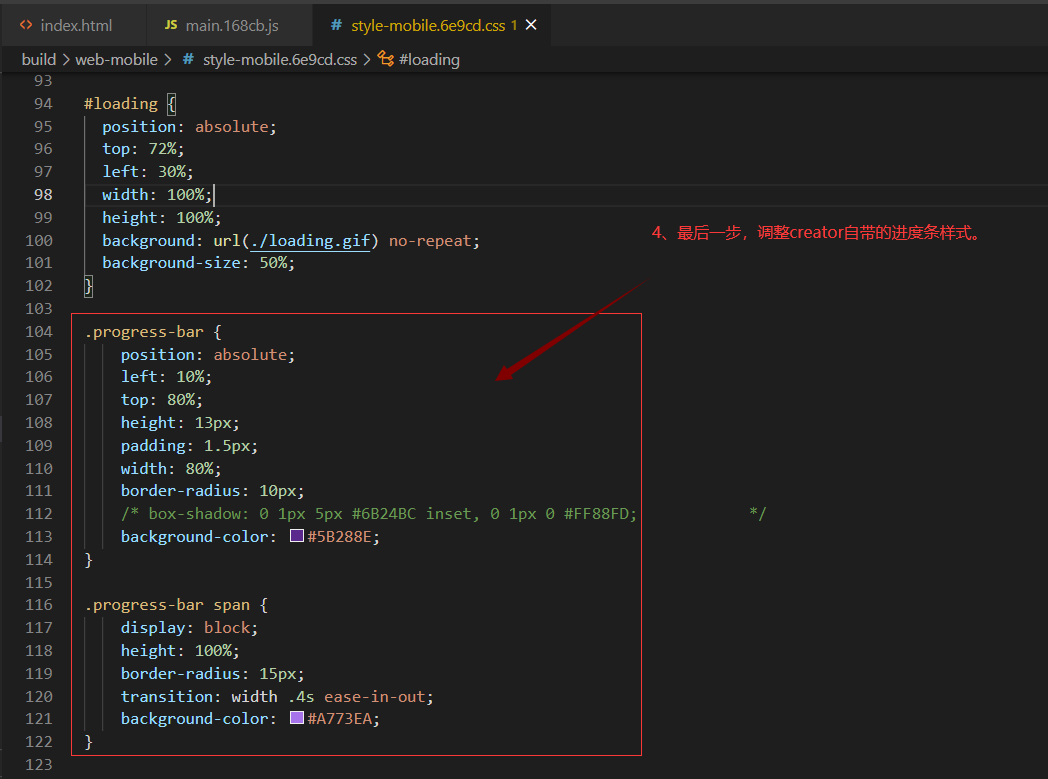Click the #loading symbol icon in the breadcrumb
Screen dimensions: 1048x779
tap(385, 59)
